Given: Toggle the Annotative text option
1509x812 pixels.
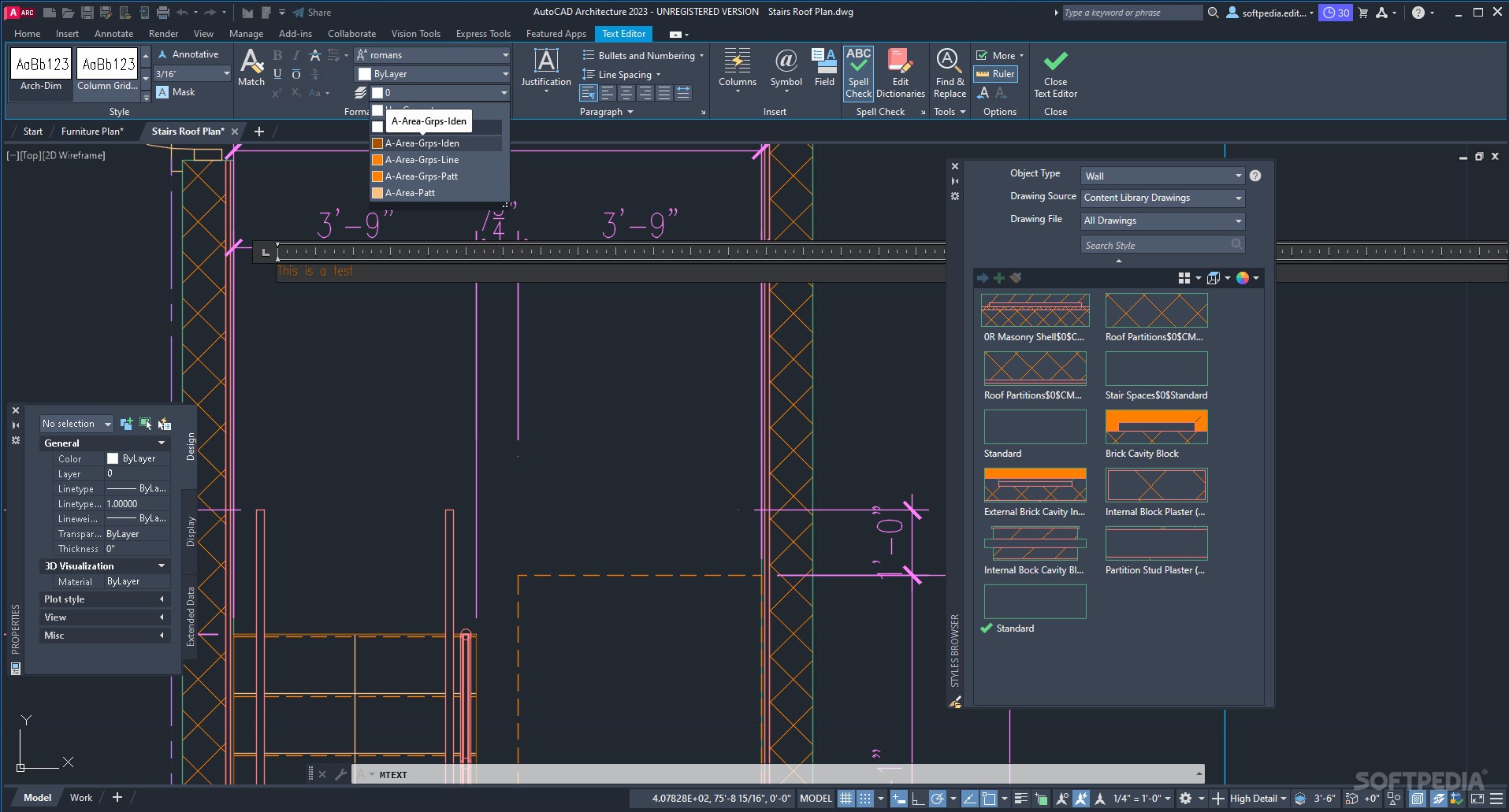Looking at the screenshot, I should pyautogui.click(x=188, y=54).
